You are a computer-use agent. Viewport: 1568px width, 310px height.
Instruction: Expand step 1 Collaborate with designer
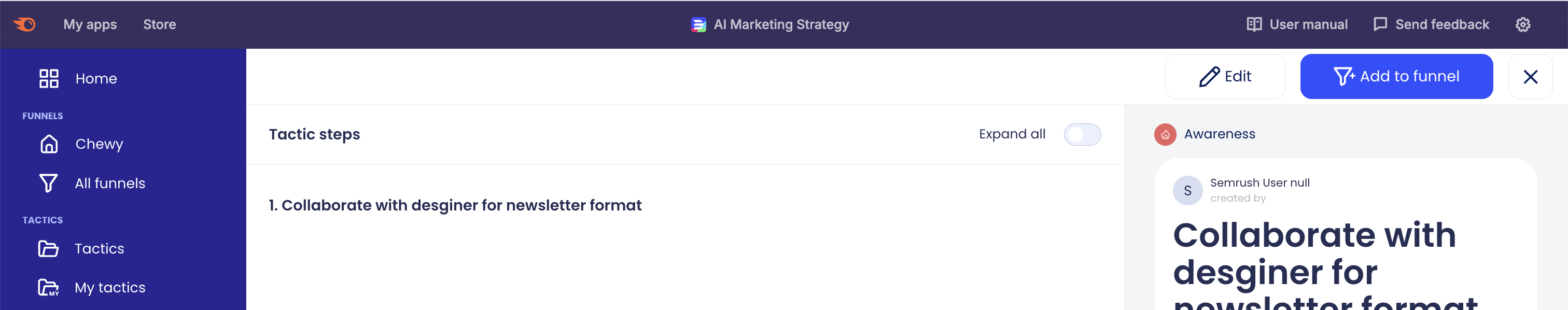[x=455, y=205]
